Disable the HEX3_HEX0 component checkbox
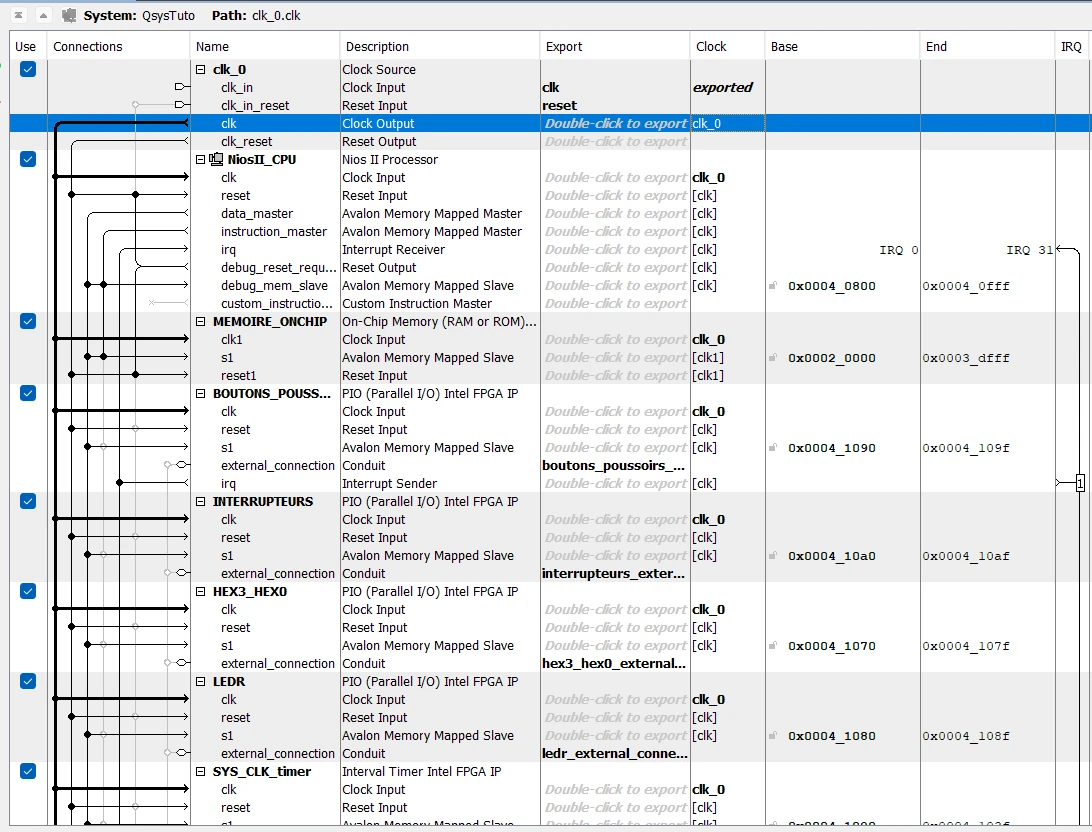 pos(28,592)
